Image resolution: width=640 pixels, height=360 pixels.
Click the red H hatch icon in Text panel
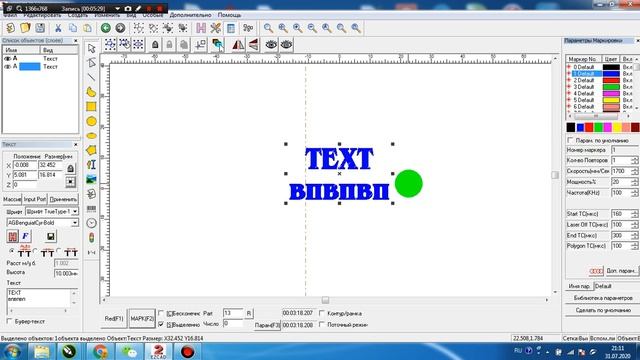click(13, 236)
